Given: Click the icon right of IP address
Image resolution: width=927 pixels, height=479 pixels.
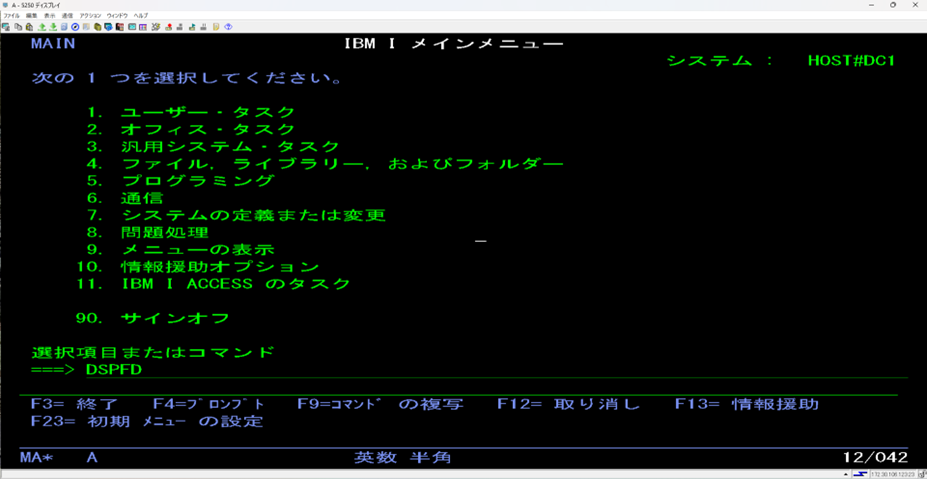Looking at the screenshot, I should 922,474.
